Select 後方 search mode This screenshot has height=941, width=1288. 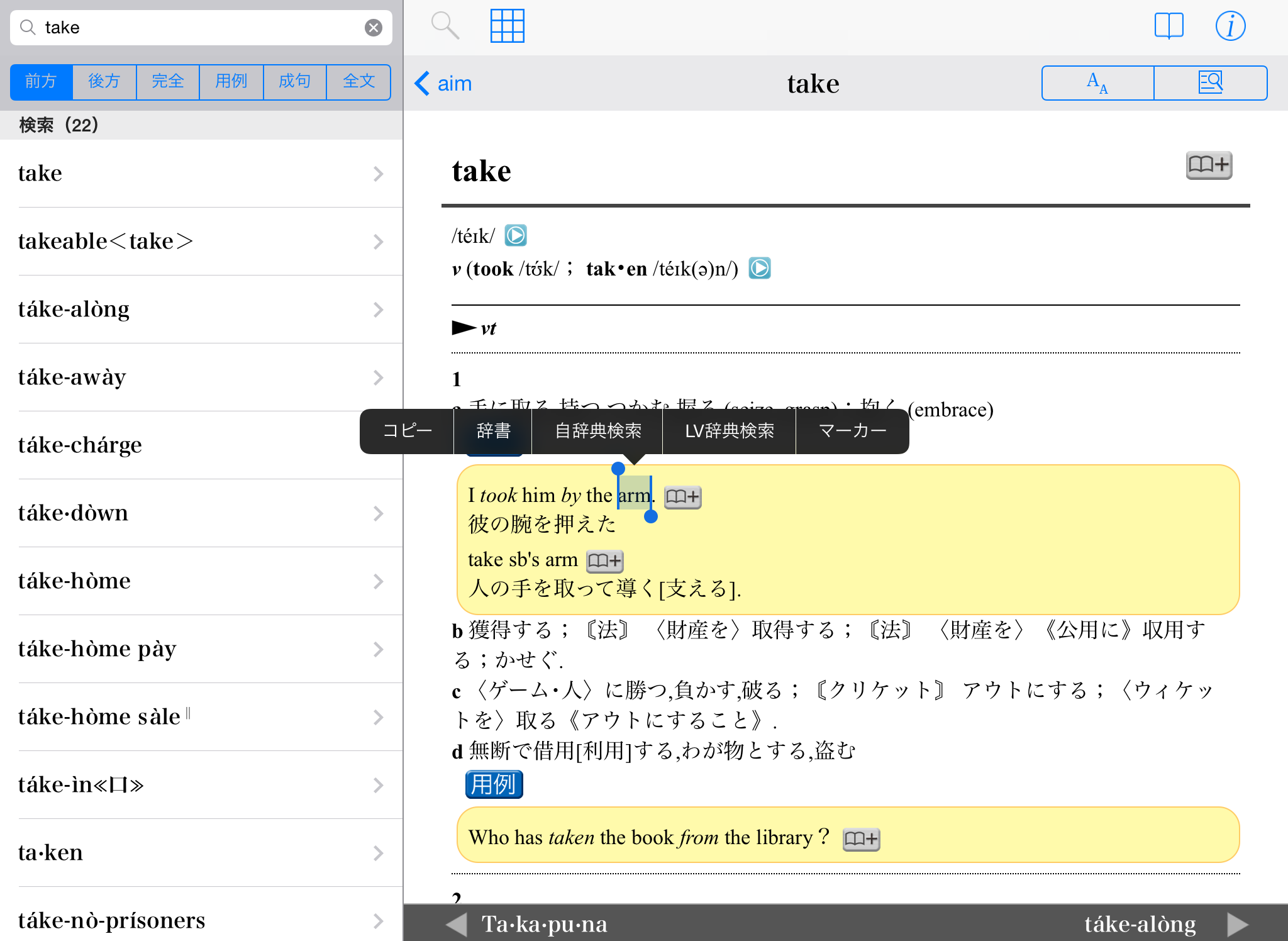[x=104, y=82]
